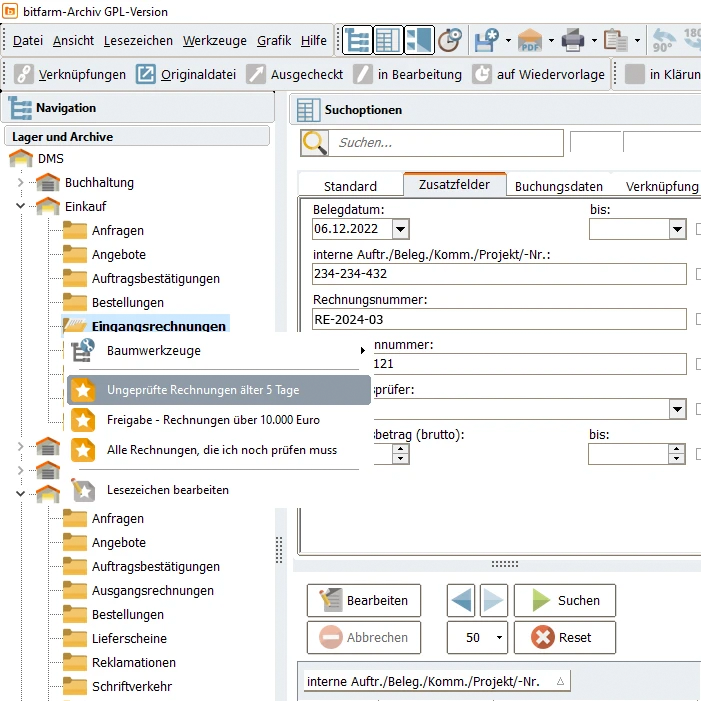Click the table list view toolbar icon
This screenshot has height=701, width=701.
coord(387,40)
